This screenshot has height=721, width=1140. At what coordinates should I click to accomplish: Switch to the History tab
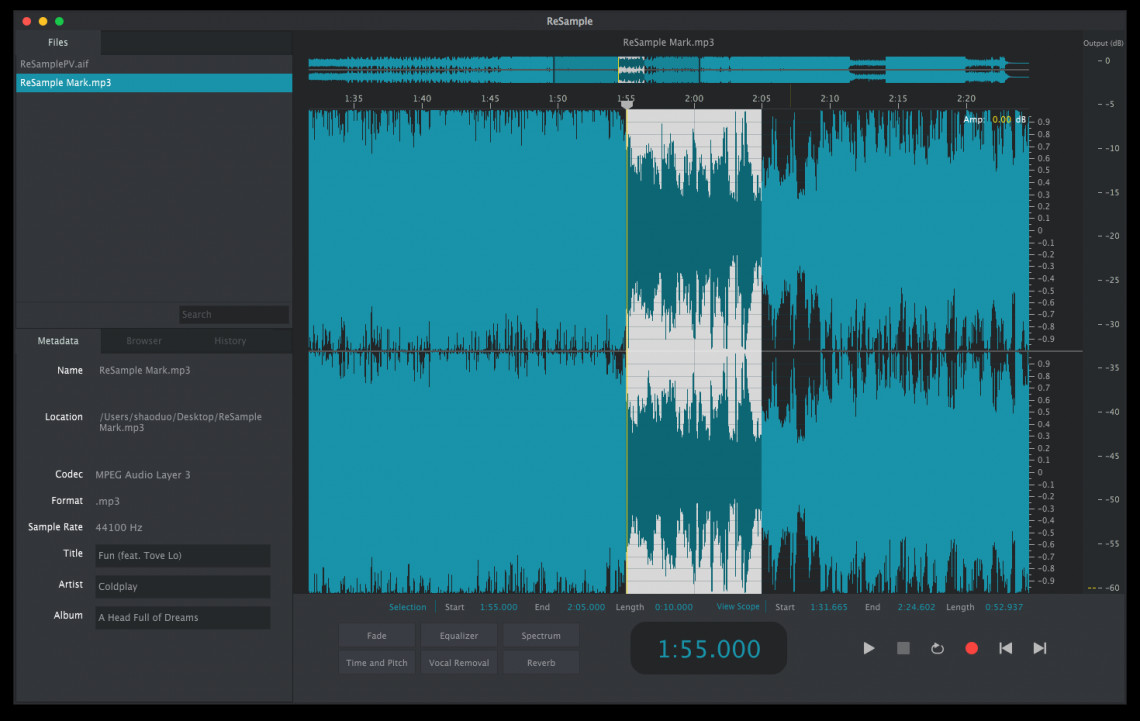tap(230, 341)
